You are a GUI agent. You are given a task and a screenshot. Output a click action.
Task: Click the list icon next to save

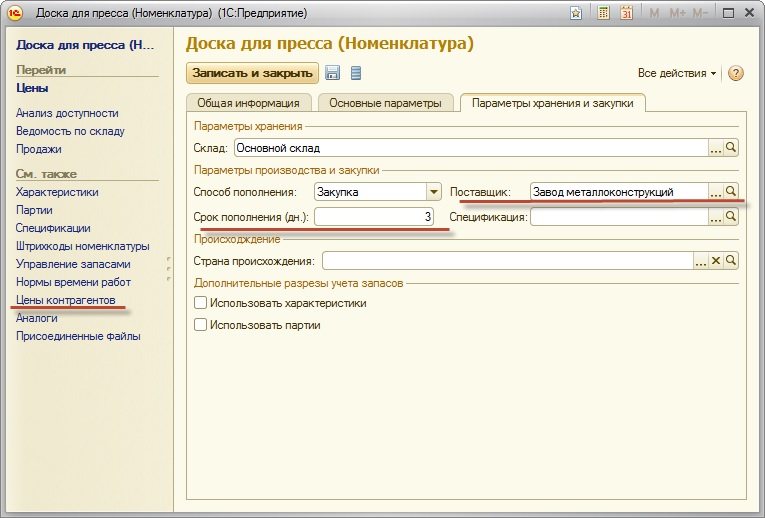point(356,73)
